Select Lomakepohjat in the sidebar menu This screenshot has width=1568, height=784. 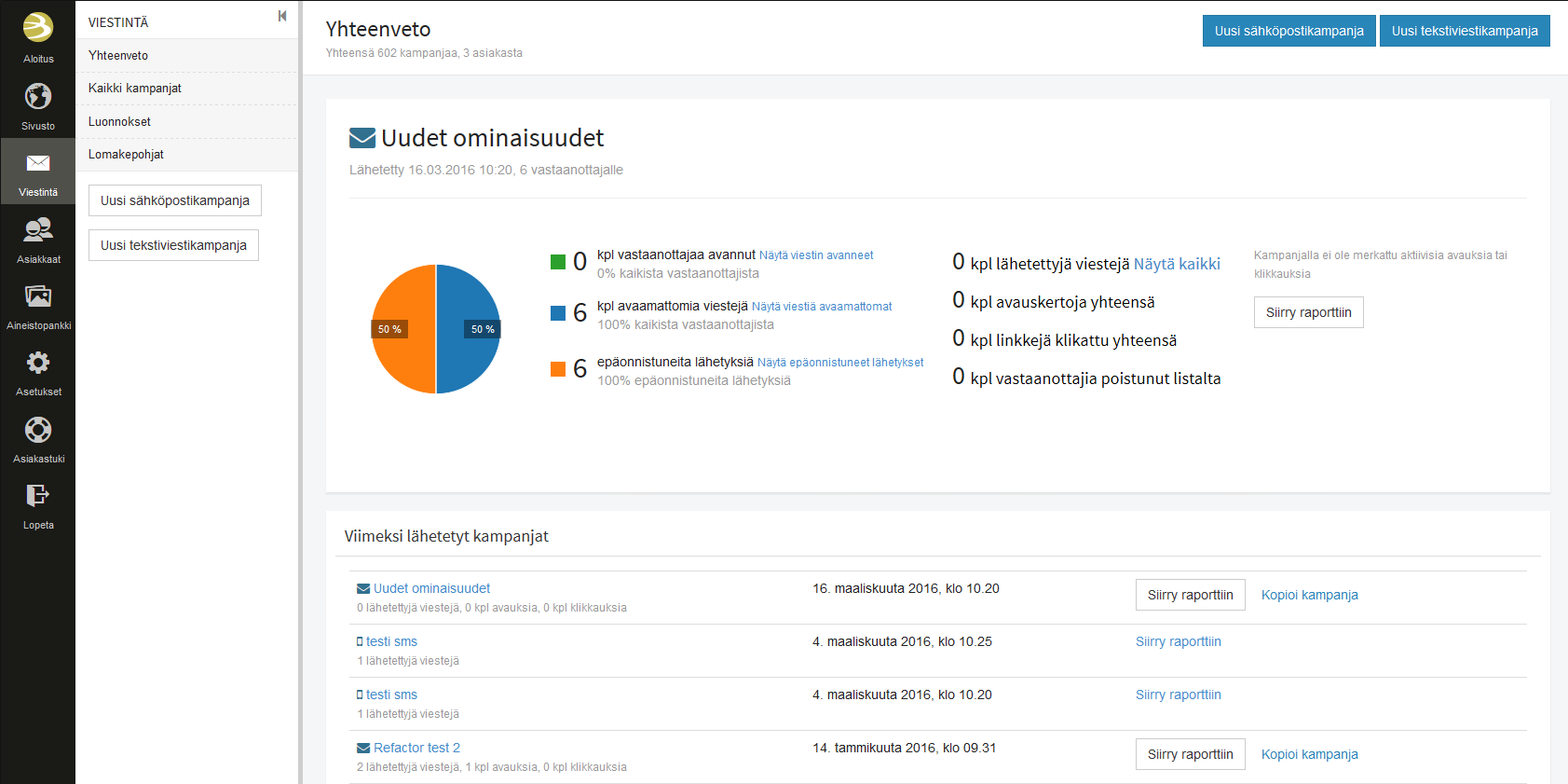126,155
